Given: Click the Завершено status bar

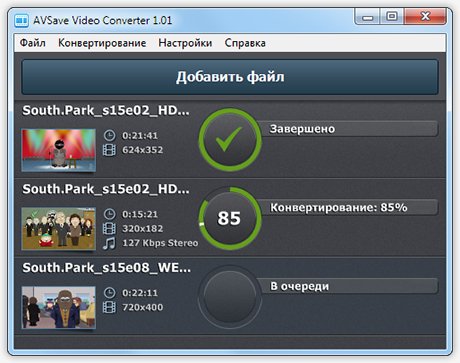Looking at the screenshot, I should point(348,129).
